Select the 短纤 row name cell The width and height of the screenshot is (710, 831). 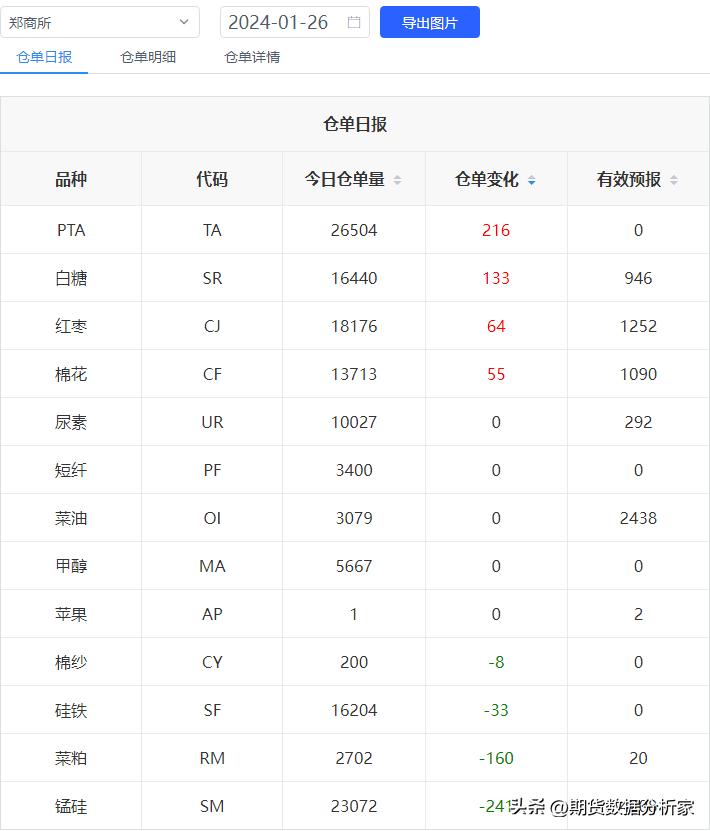[x=71, y=470]
